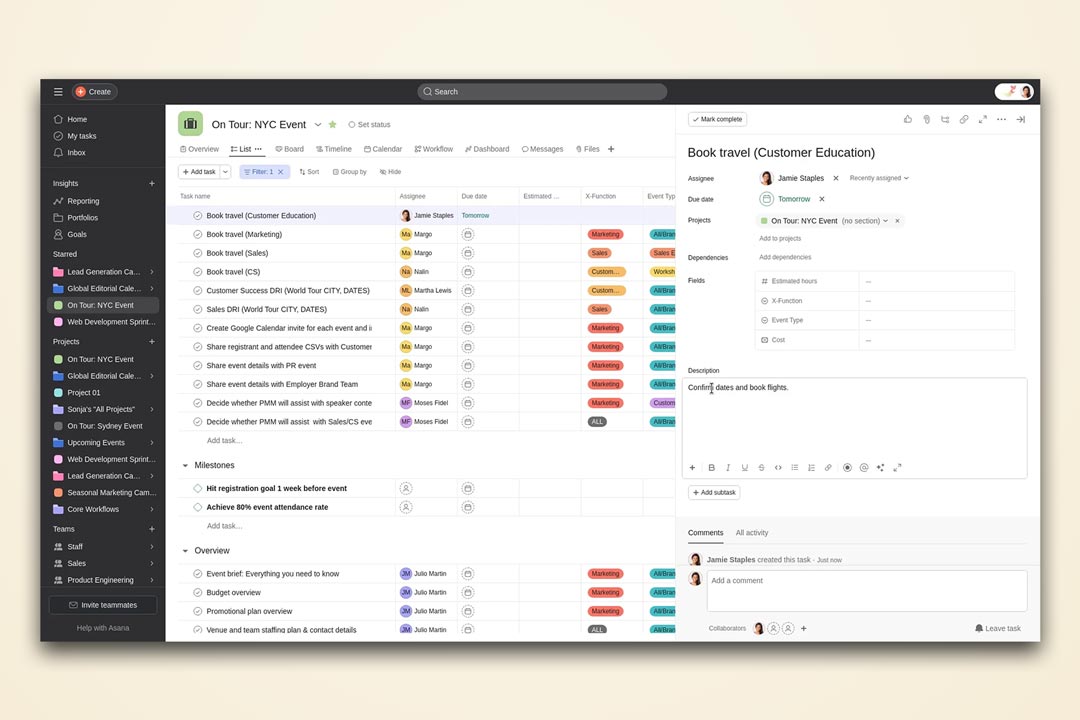1080x720 pixels.
Task: Click the Mark complete button
Action: (717, 119)
